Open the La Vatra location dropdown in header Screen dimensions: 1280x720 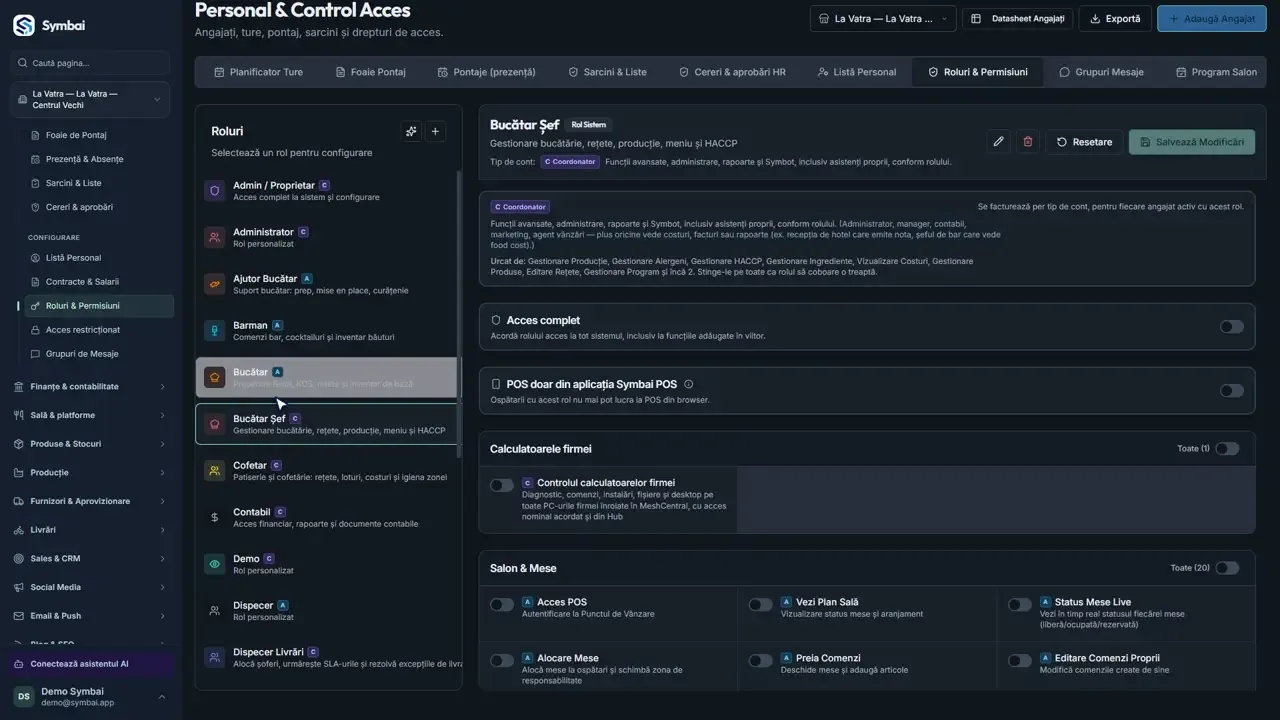(882, 19)
